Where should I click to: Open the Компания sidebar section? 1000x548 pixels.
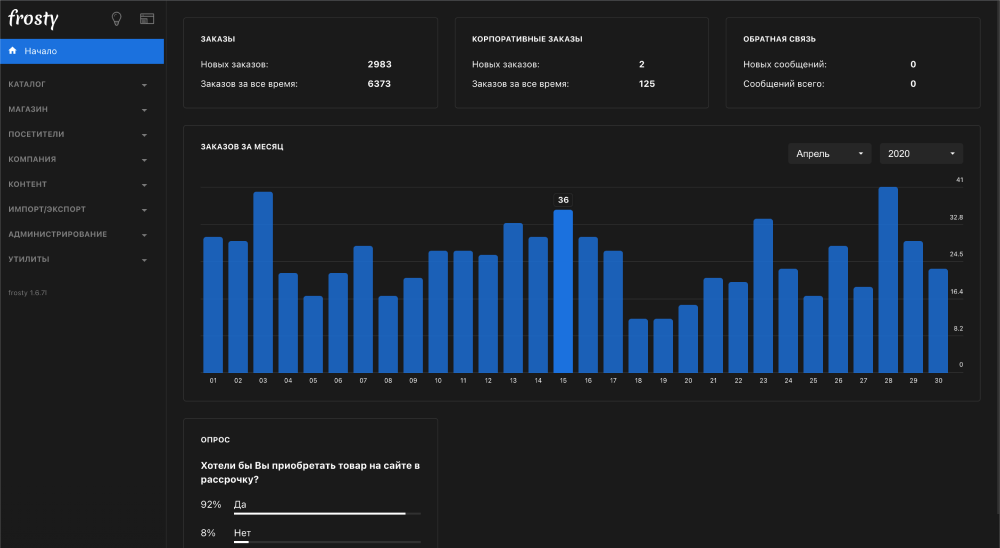[x=32, y=159]
